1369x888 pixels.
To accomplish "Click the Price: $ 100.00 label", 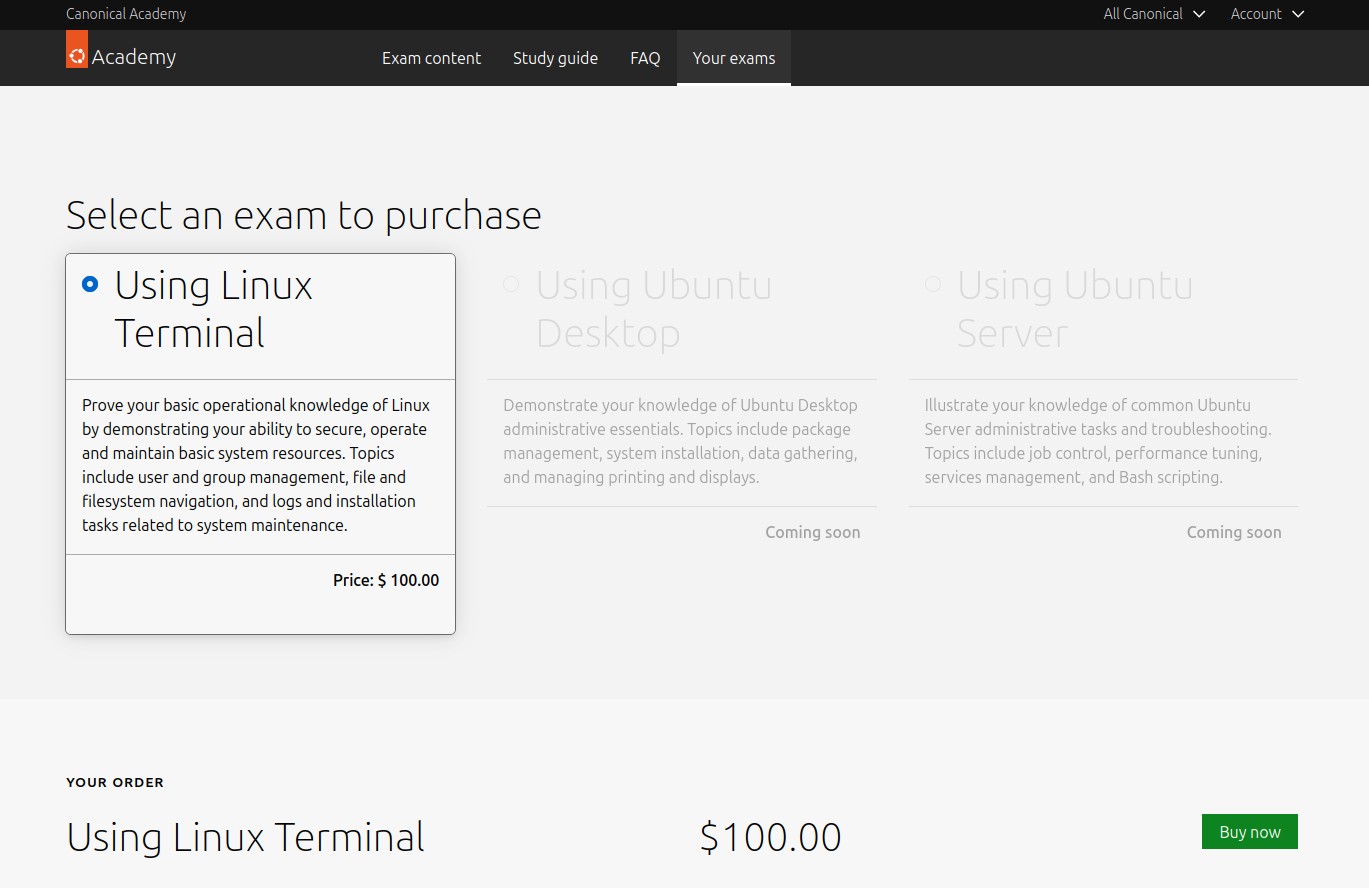I will [385, 580].
